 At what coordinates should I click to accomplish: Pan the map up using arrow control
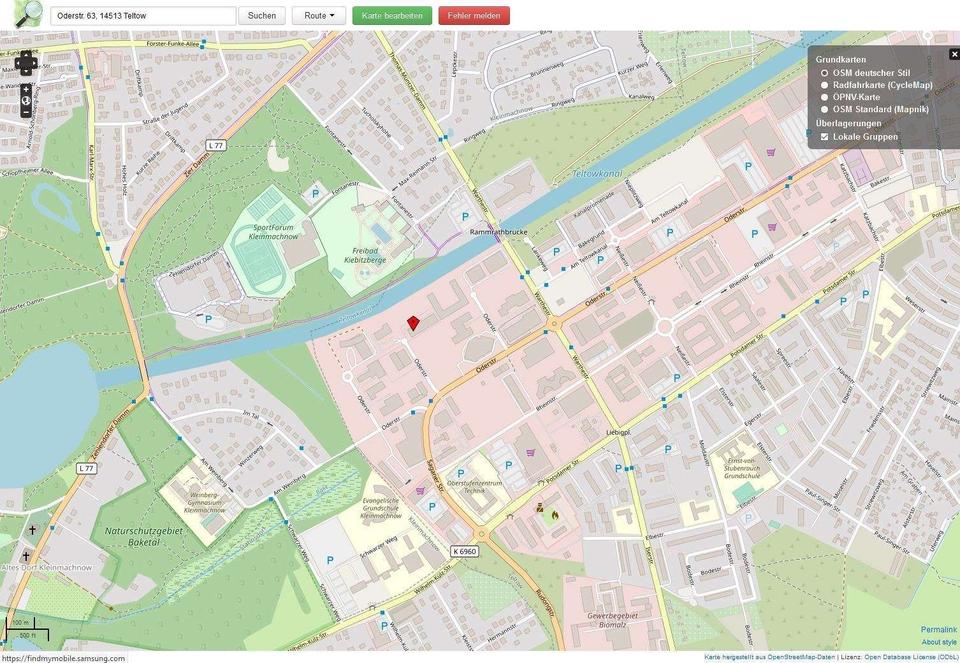click(26, 52)
